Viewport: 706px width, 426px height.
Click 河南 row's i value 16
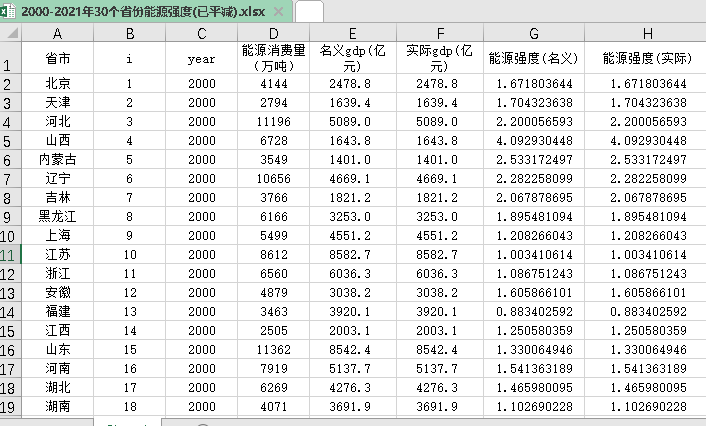(x=130, y=368)
